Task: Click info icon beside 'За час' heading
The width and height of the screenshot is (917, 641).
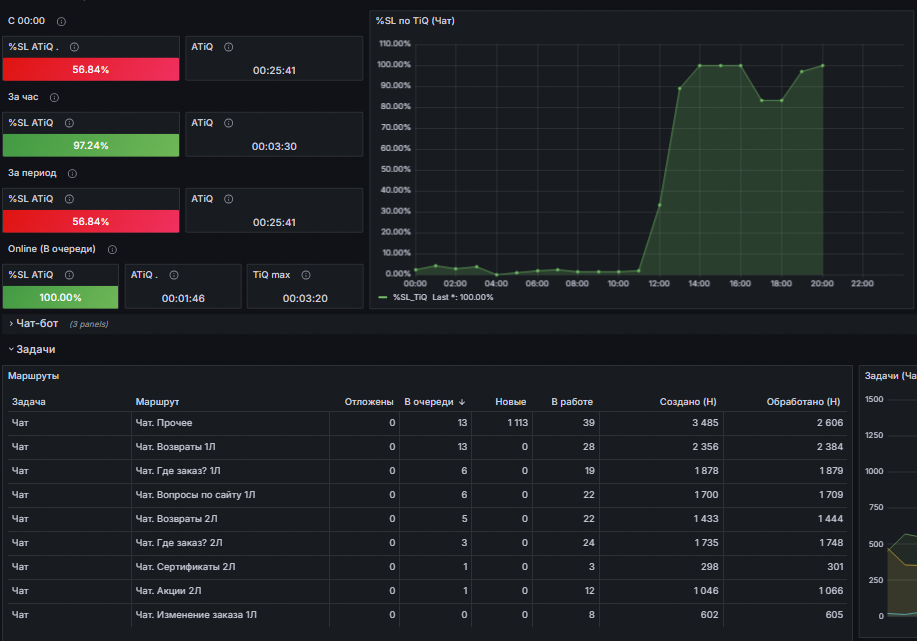Action: pos(54,98)
